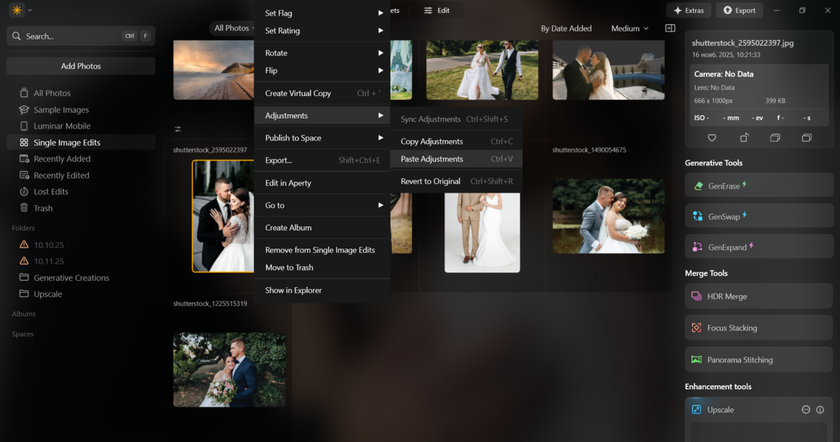This screenshot has height=442, width=840.
Task: Expand the Set Flag submenu
Action: 322,13
